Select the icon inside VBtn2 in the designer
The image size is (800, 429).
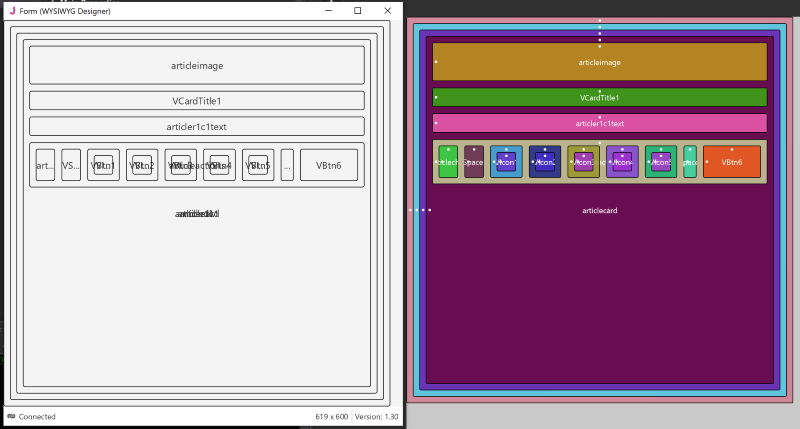coord(142,165)
